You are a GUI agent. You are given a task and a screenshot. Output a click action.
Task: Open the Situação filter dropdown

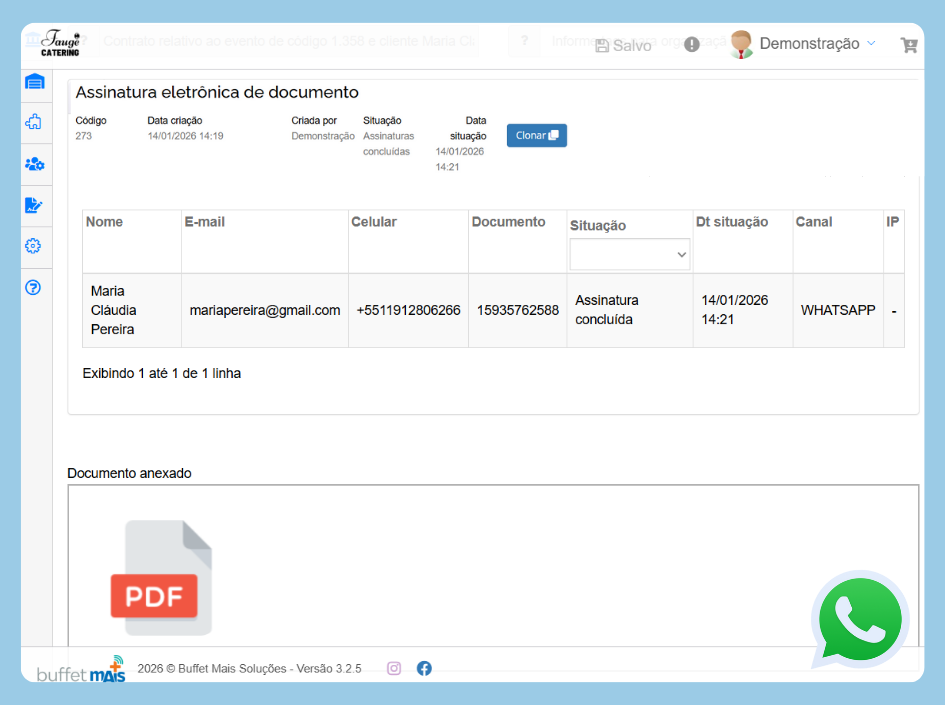tap(630, 254)
